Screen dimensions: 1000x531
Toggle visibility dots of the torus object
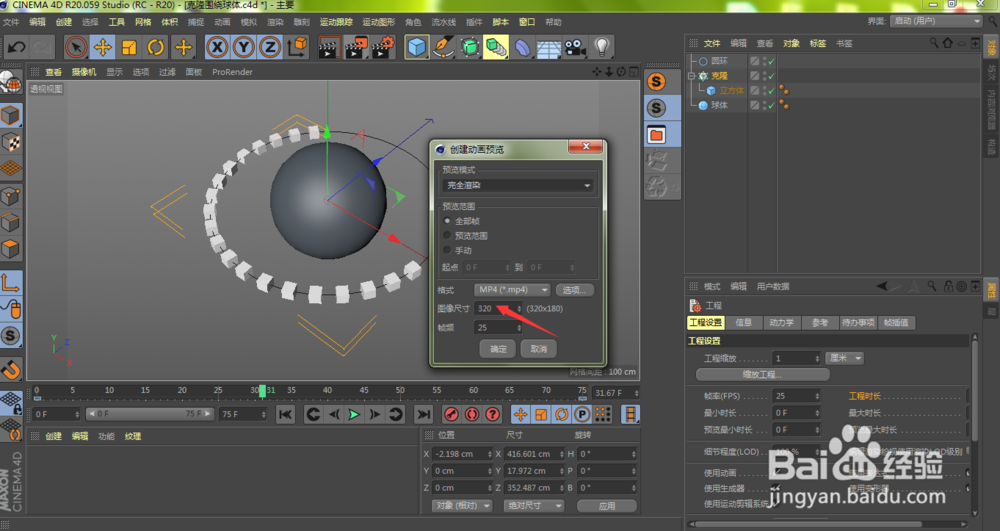pyautogui.click(x=764, y=61)
